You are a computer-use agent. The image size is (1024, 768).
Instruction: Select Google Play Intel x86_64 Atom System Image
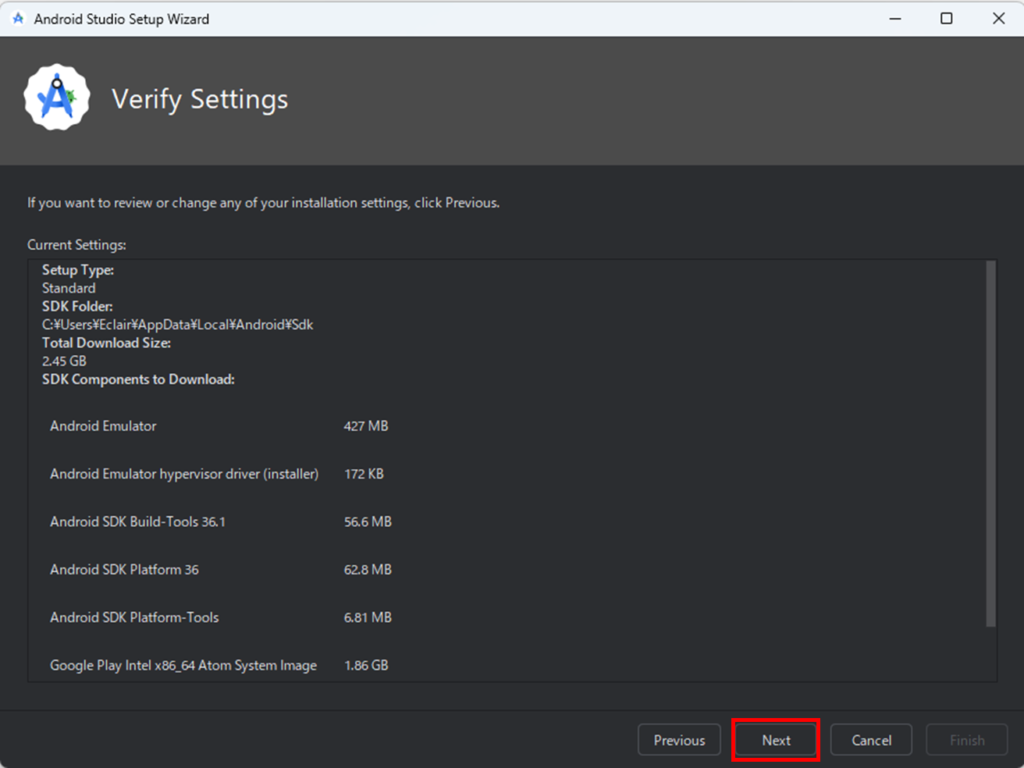click(183, 665)
